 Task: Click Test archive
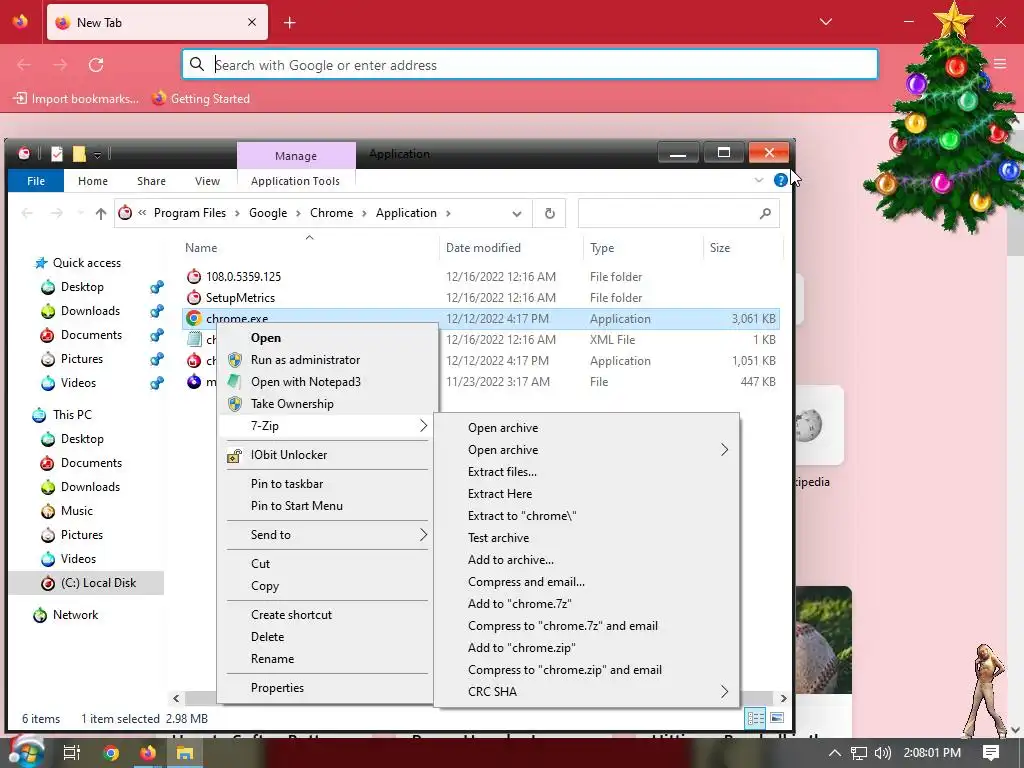pyautogui.click(x=498, y=538)
